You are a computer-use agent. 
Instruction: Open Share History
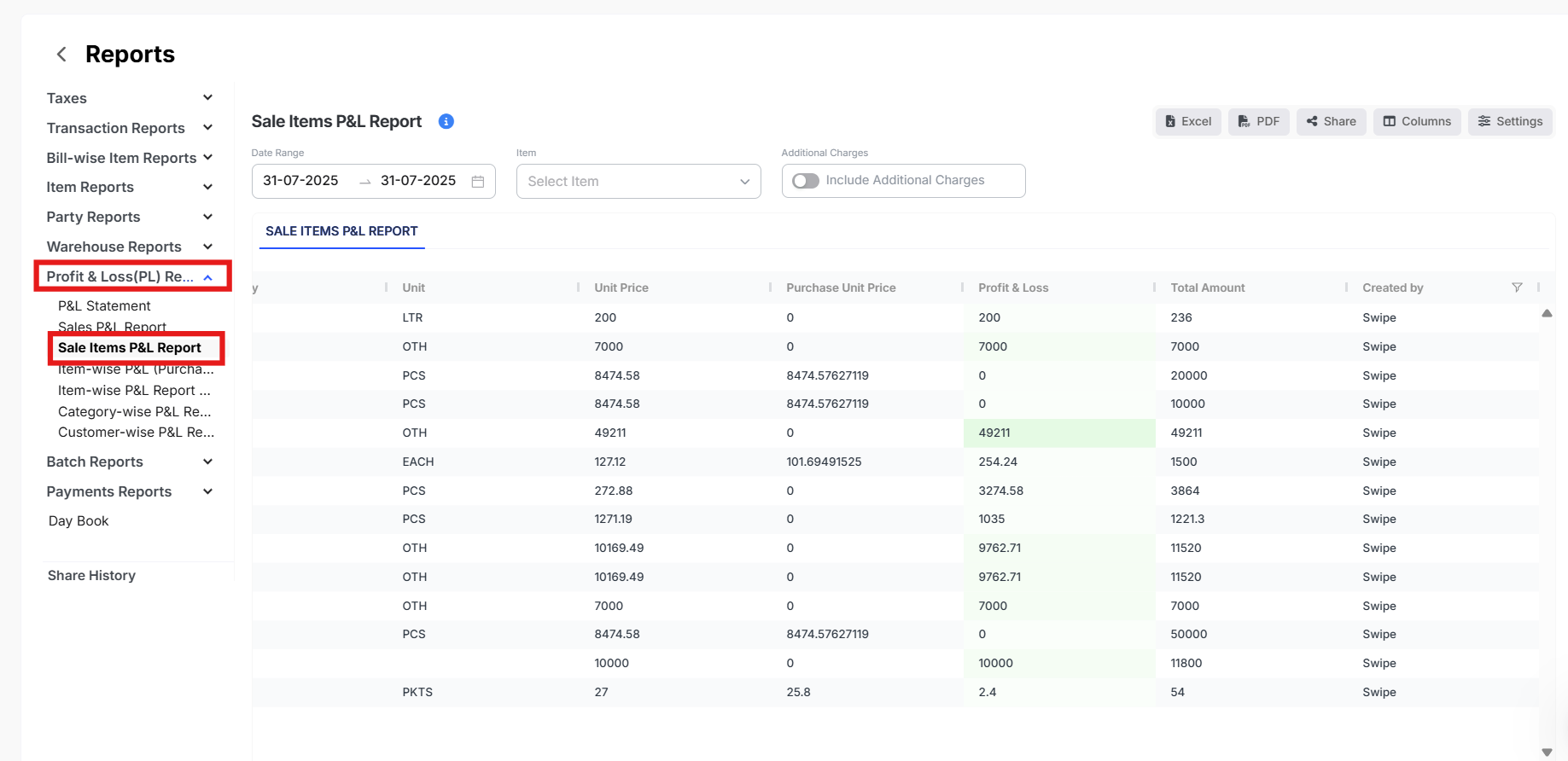click(91, 576)
